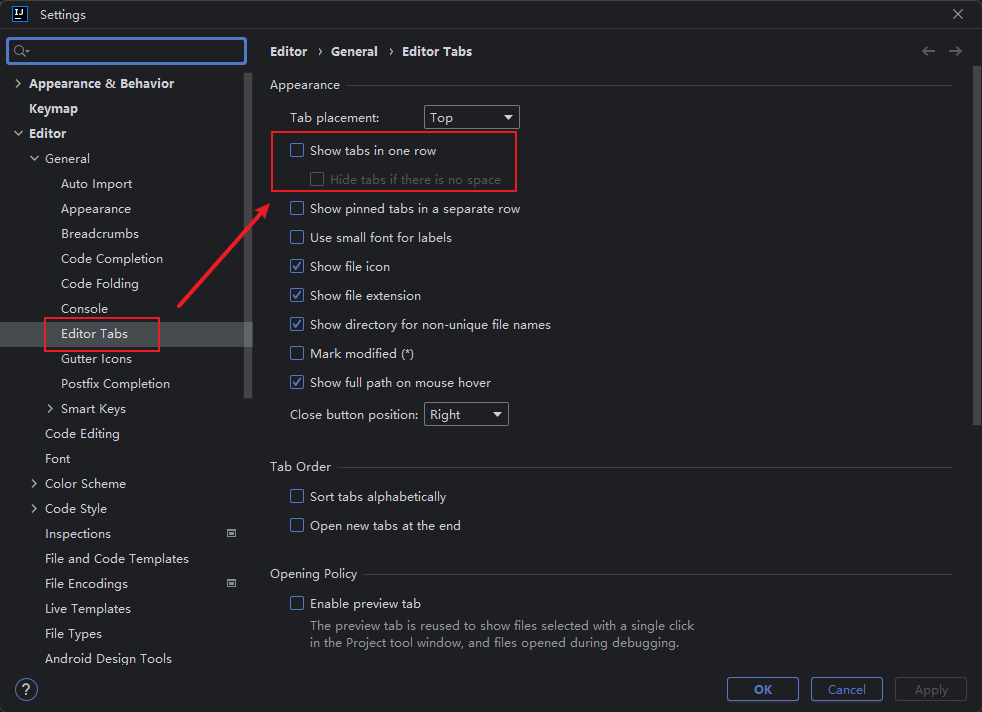Click the search magnifier icon

coord(21,51)
